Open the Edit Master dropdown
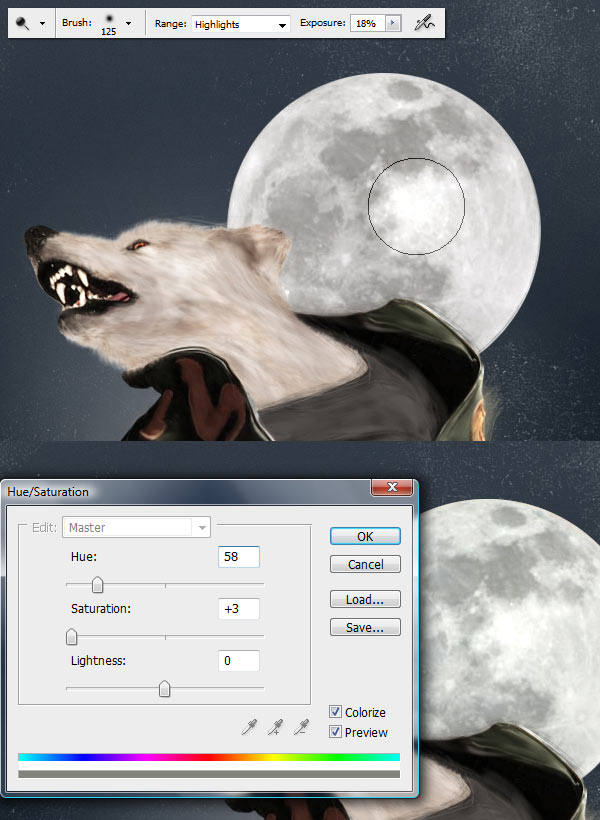This screenshot has height=820, width=600. click(x=137, y=527)
